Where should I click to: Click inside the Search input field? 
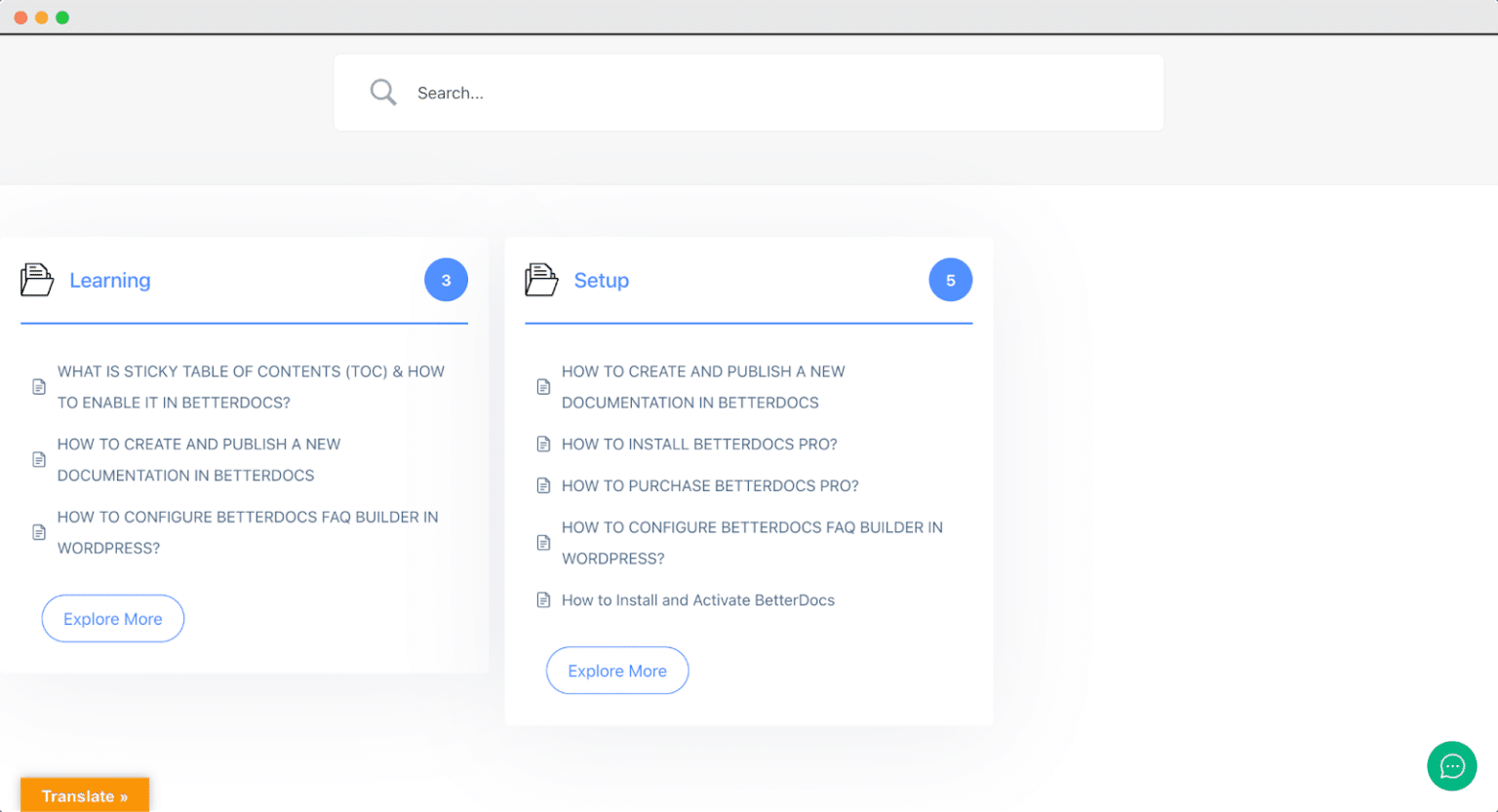coord(683,93)
